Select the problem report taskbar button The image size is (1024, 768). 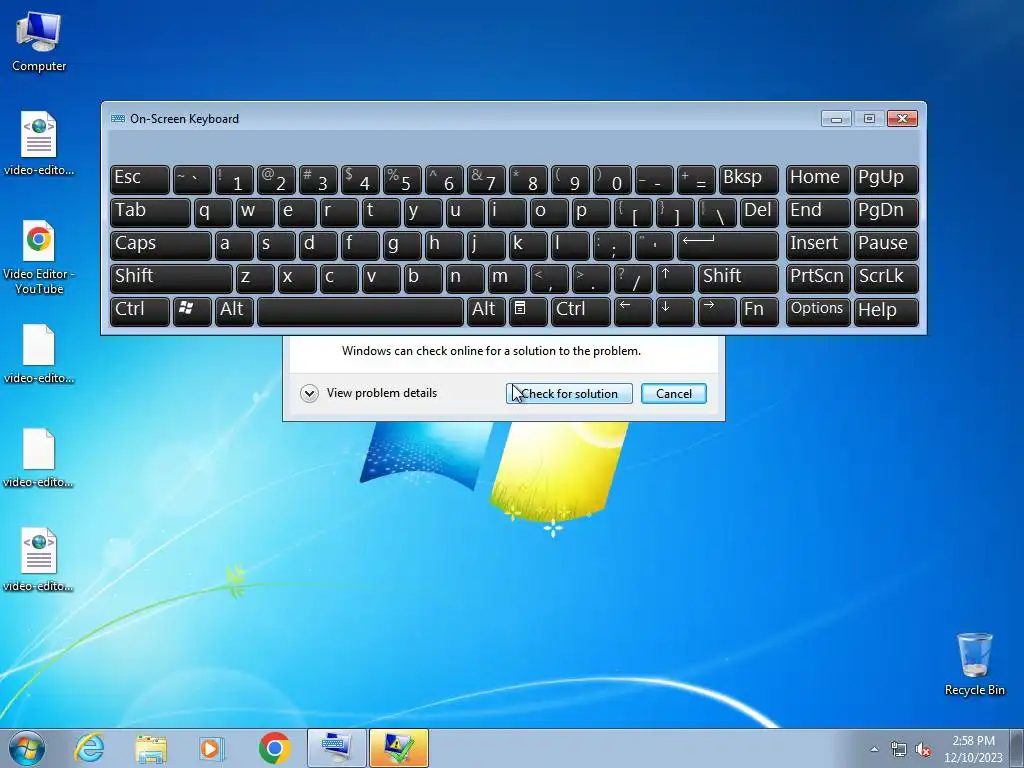pyautogui.click(x=398, y=748)
